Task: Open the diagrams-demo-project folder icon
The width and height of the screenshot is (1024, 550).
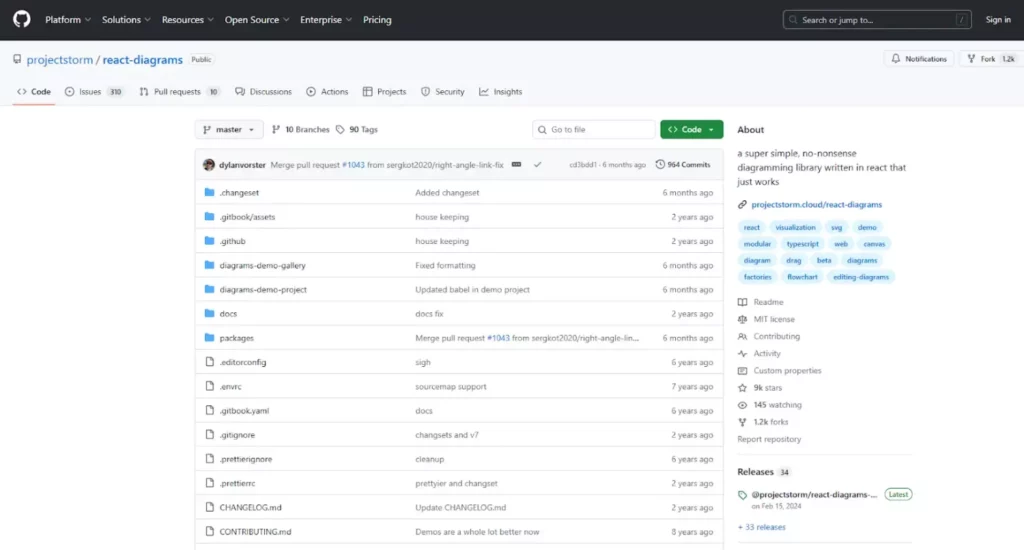Action: [209, 289]
